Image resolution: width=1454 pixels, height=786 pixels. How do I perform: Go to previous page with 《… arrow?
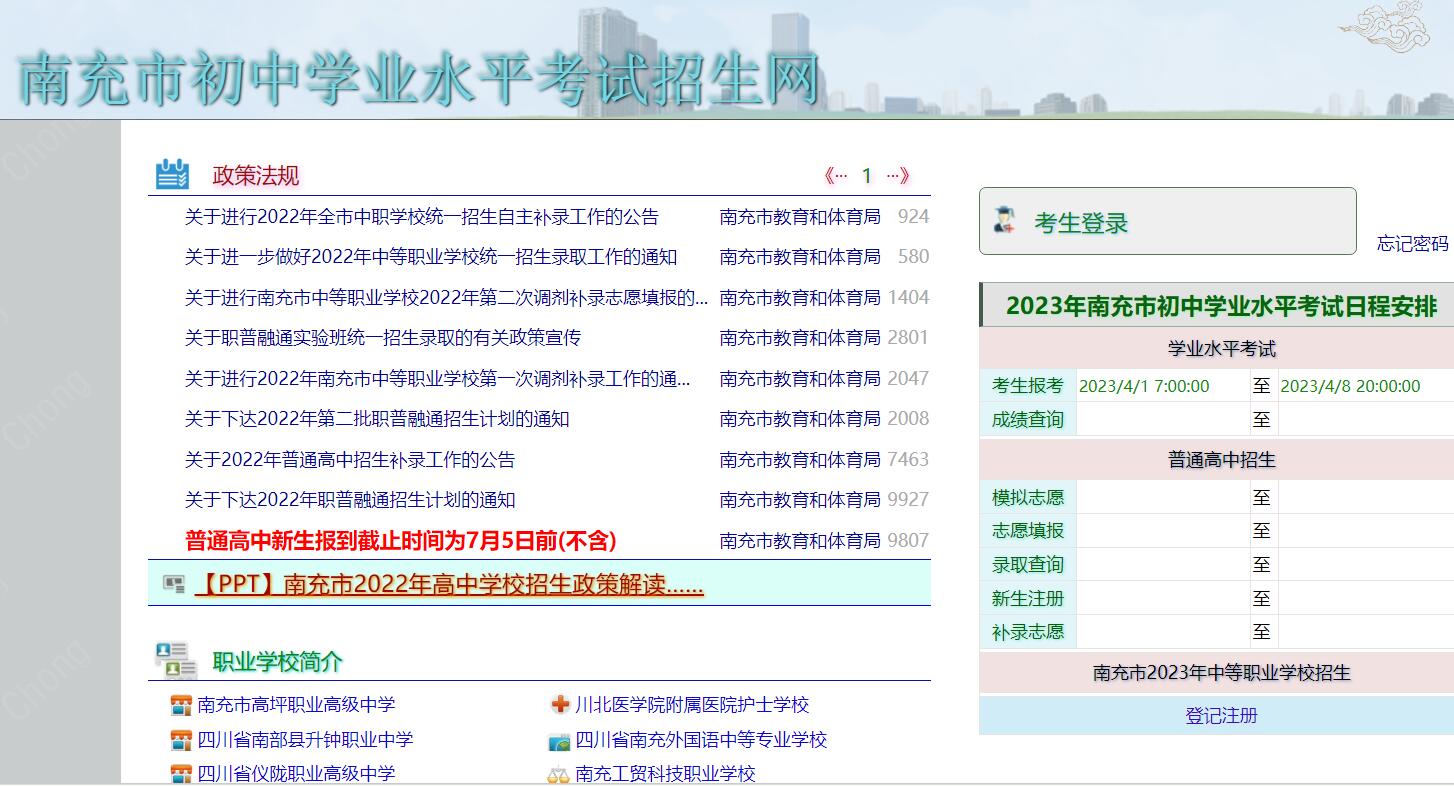point(835,176)
